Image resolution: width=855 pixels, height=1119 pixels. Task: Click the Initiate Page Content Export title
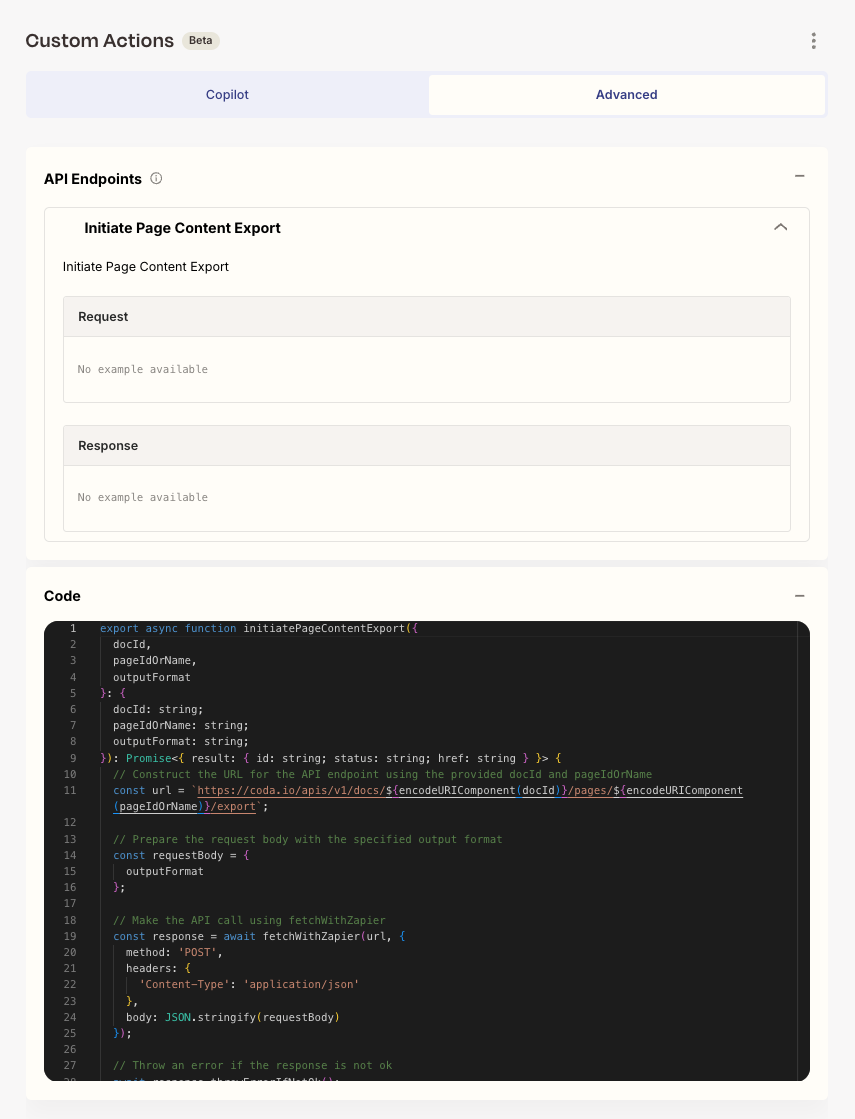coord(182,228)
